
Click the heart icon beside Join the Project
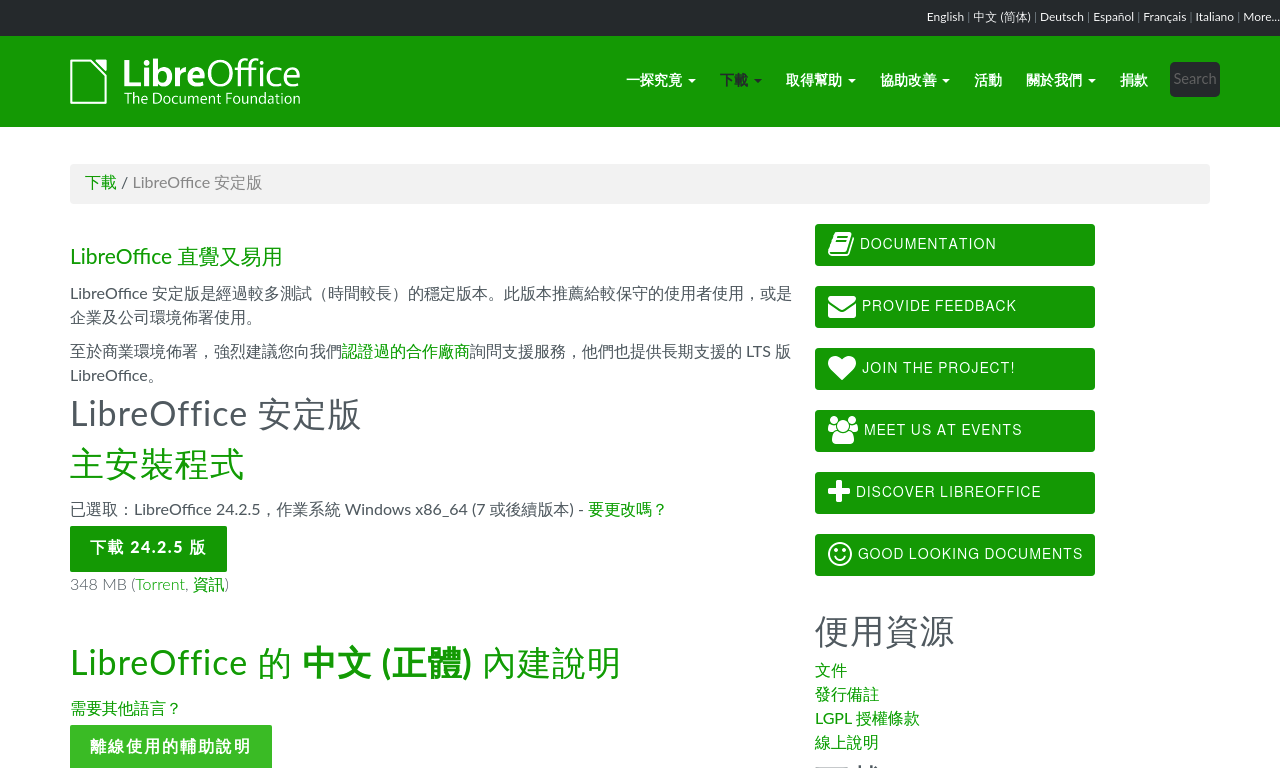(x=842, y=368)
